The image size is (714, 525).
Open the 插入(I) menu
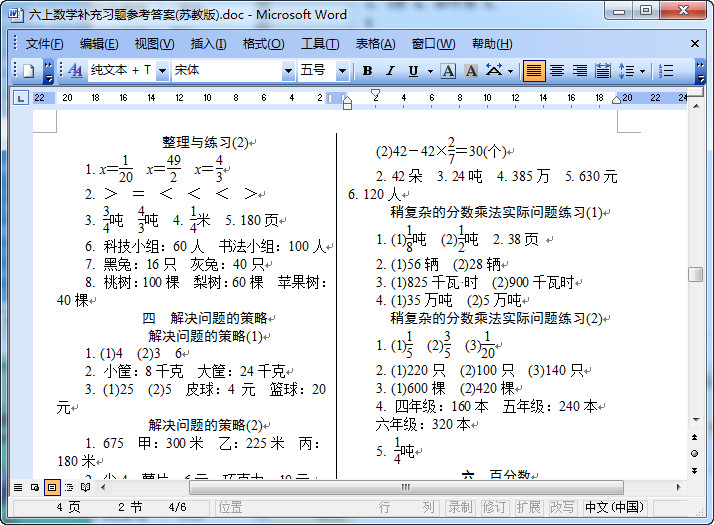[208, 44]
